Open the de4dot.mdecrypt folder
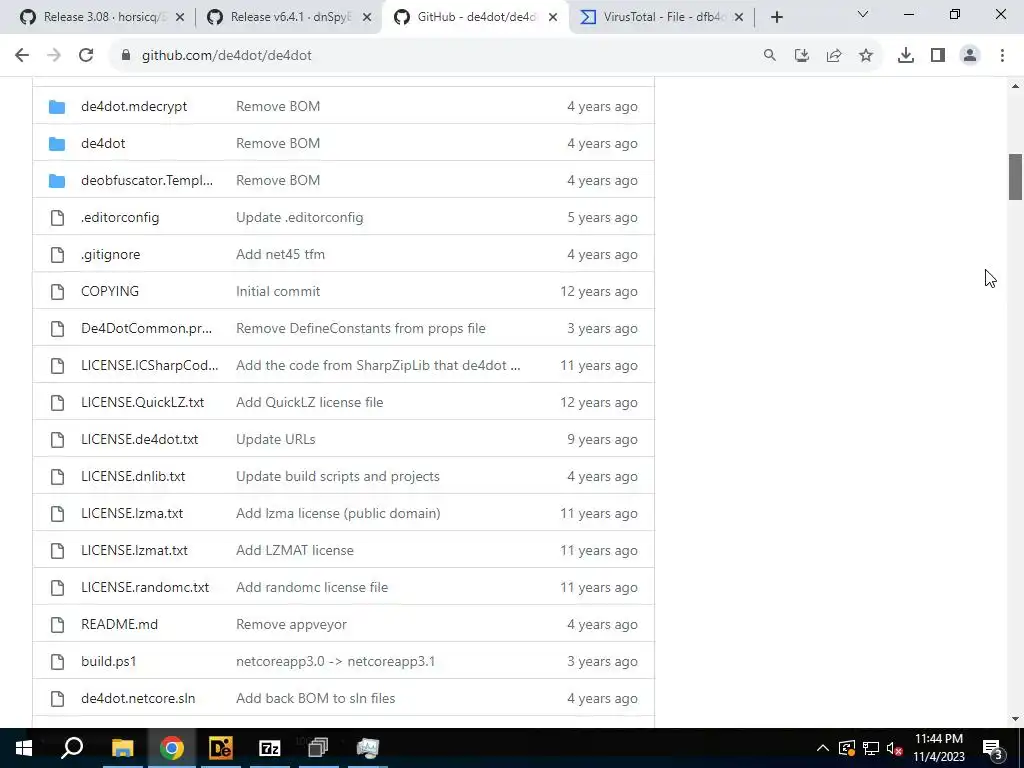Screen dimensions: 1024x768 134,106
